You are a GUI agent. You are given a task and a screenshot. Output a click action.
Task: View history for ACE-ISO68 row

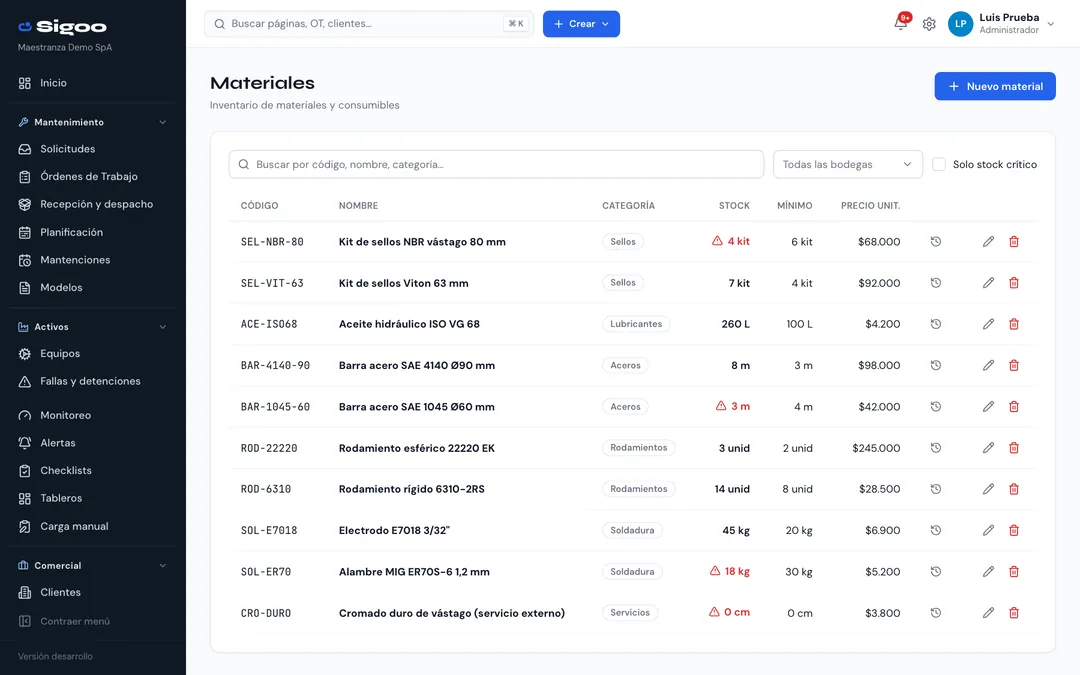pyautogui.click(x=935, y=324)
